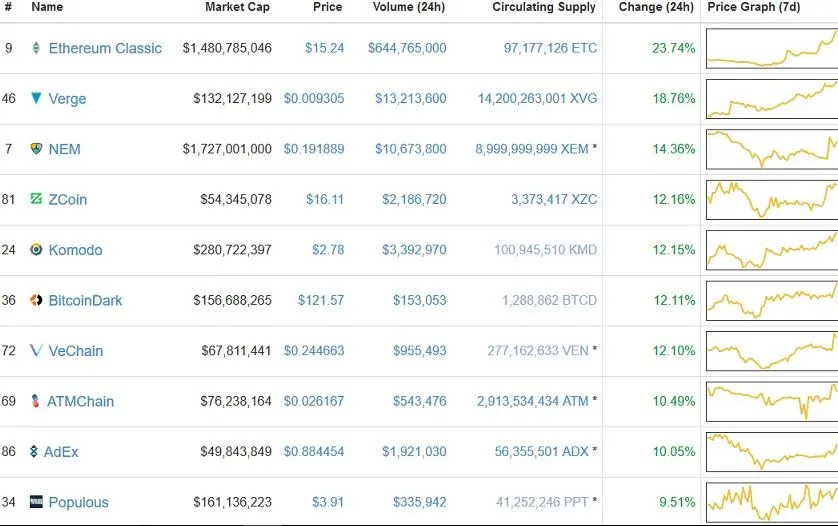The width and height of the screenshot is (838, 526).
Task: View ATMChain 7-day price graph
Action: [772, 401]
